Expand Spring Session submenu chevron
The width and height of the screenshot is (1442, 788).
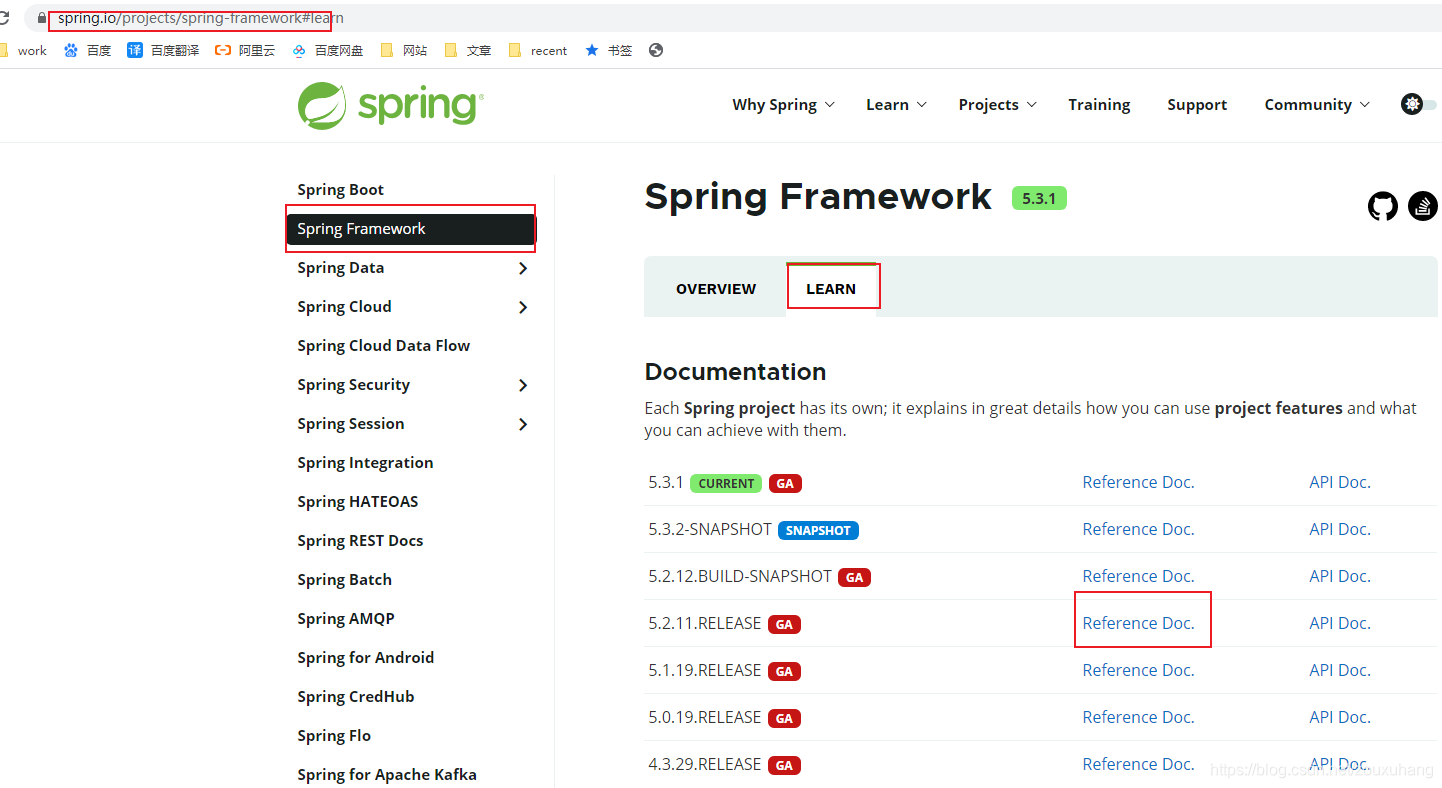[523, 424]
